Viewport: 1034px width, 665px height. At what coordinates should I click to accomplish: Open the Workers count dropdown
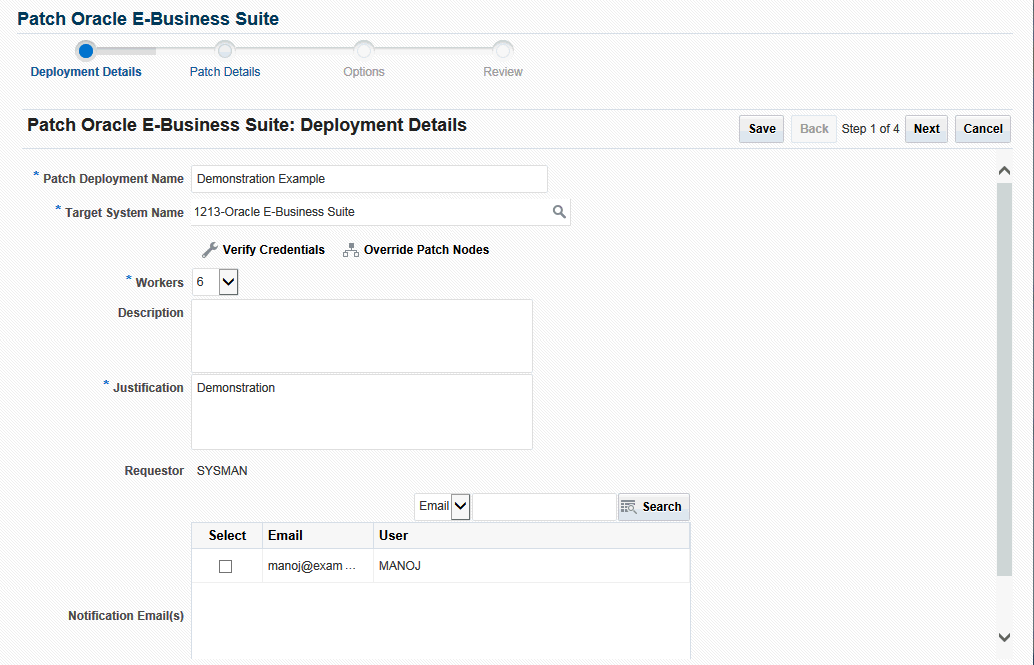pyautogui.click(x=228, y=282)
